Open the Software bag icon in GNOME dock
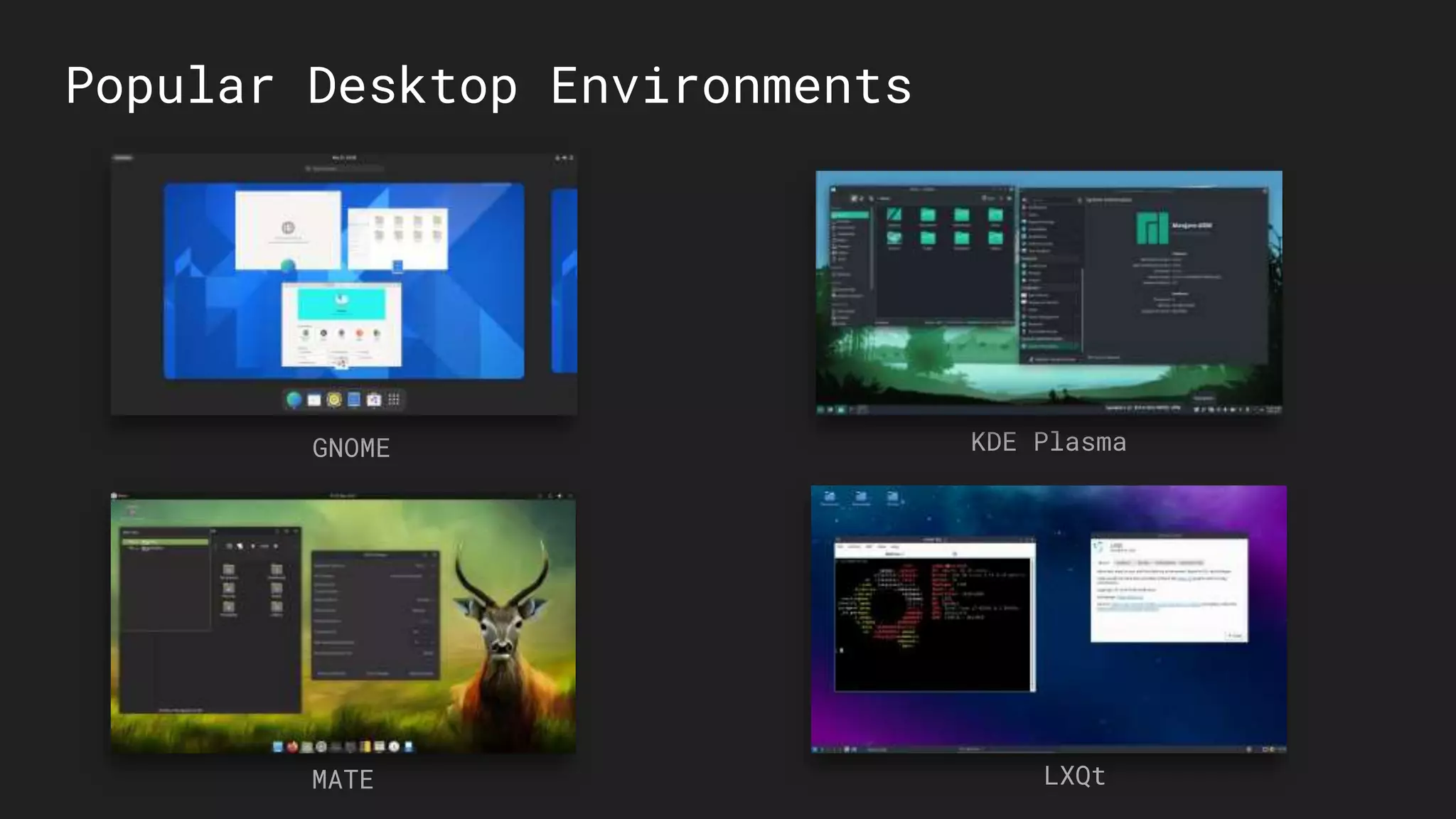 point(374,400)
